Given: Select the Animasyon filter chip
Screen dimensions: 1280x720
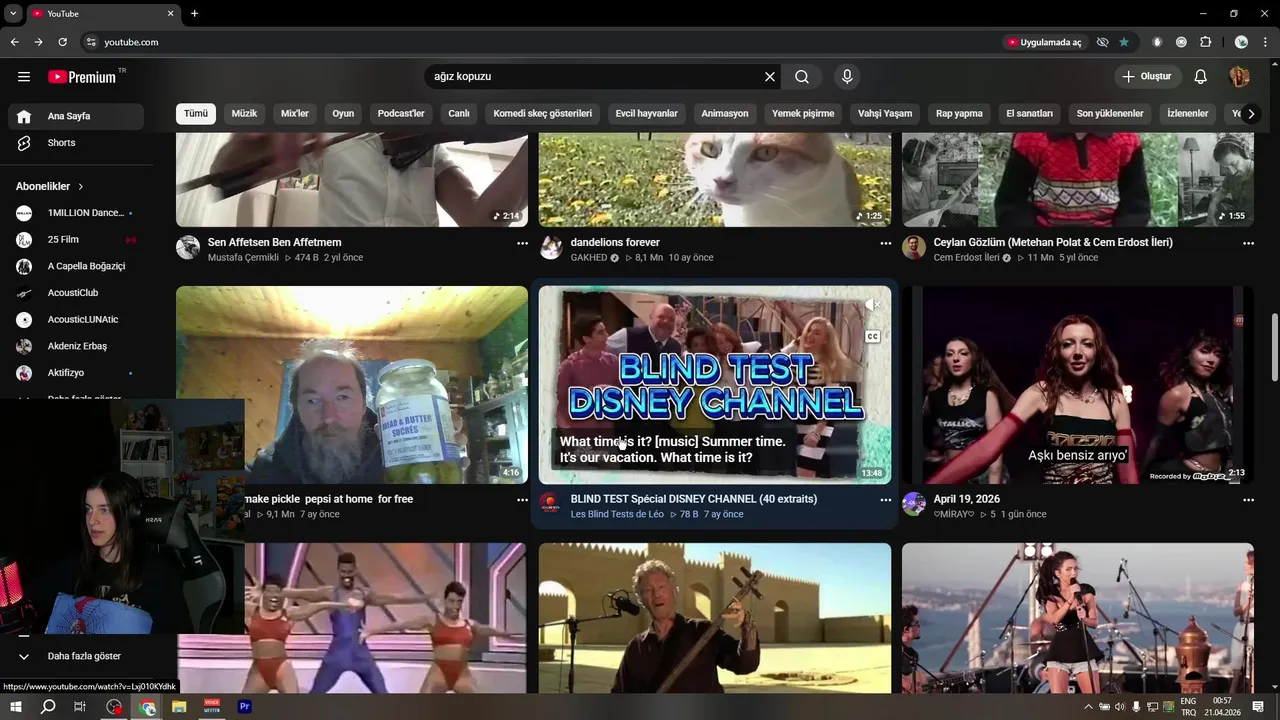Looking at the screenshot, I should click(725, 114).
